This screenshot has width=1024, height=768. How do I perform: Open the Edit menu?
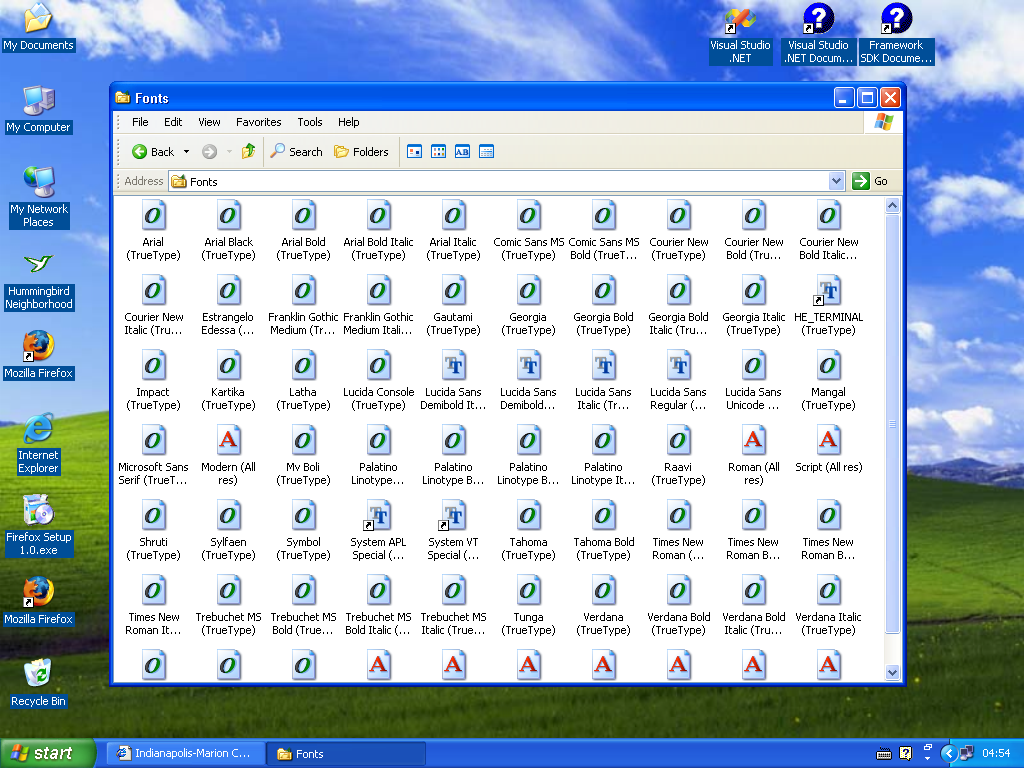(173, 122)
